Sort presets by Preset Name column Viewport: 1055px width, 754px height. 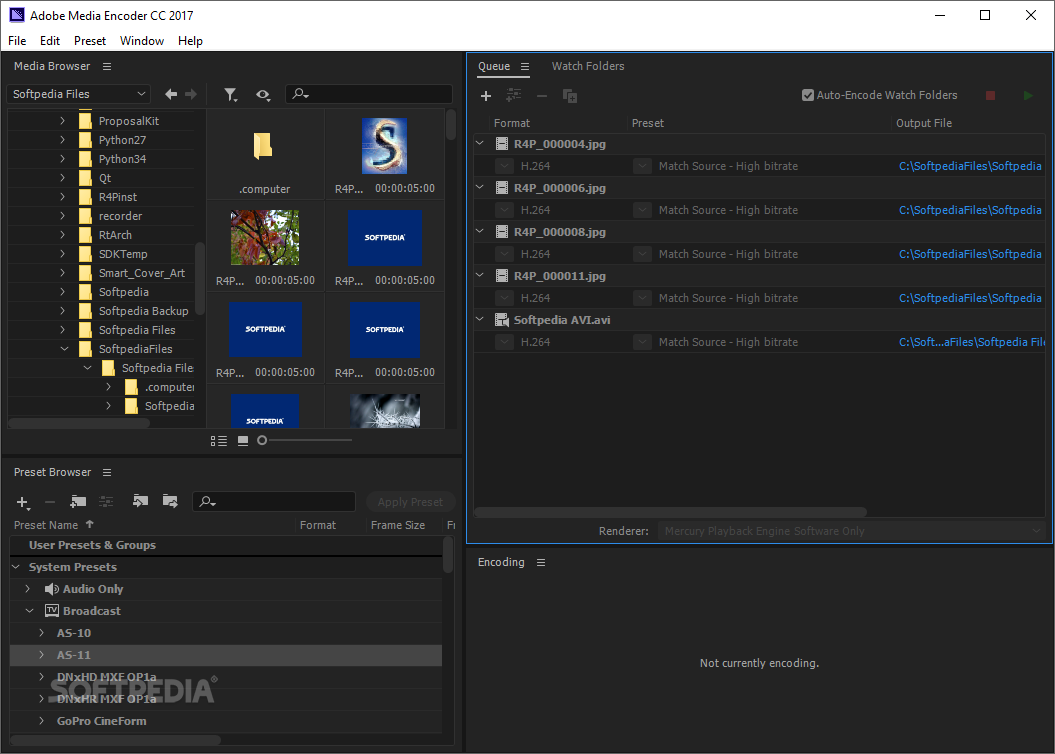[46, 525]
